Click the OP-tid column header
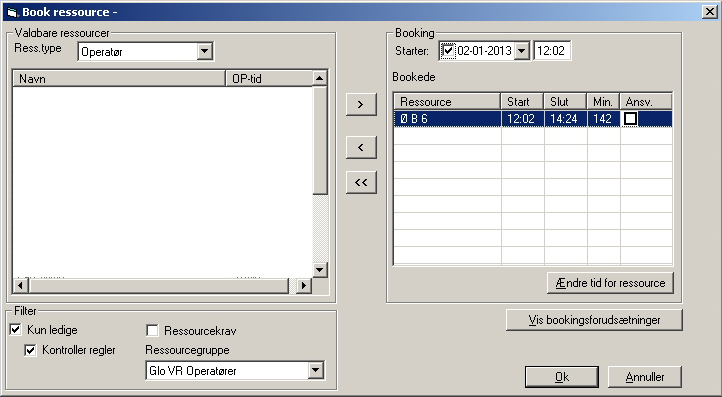Screen dimensions: 722x397 tap(269, 79)
